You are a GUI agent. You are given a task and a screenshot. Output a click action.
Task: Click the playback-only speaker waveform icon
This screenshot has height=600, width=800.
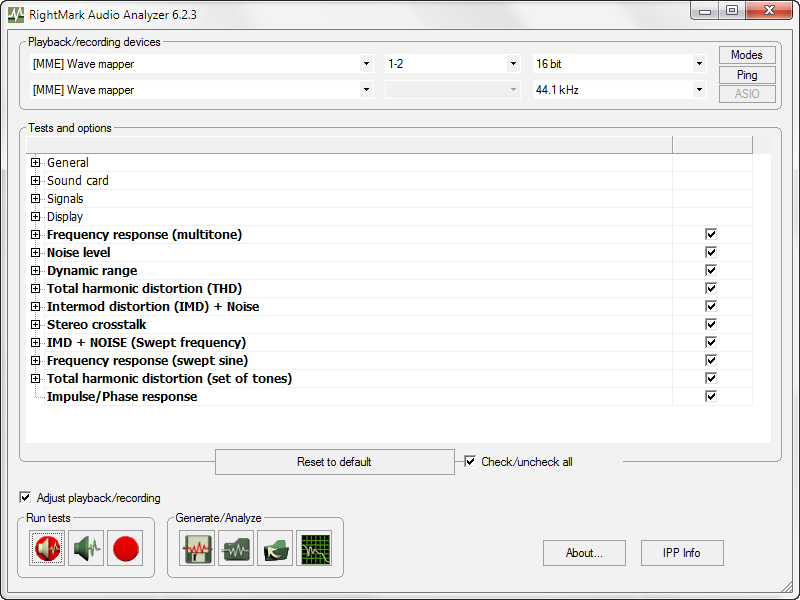pyautogui.click(x=86, y=548)
